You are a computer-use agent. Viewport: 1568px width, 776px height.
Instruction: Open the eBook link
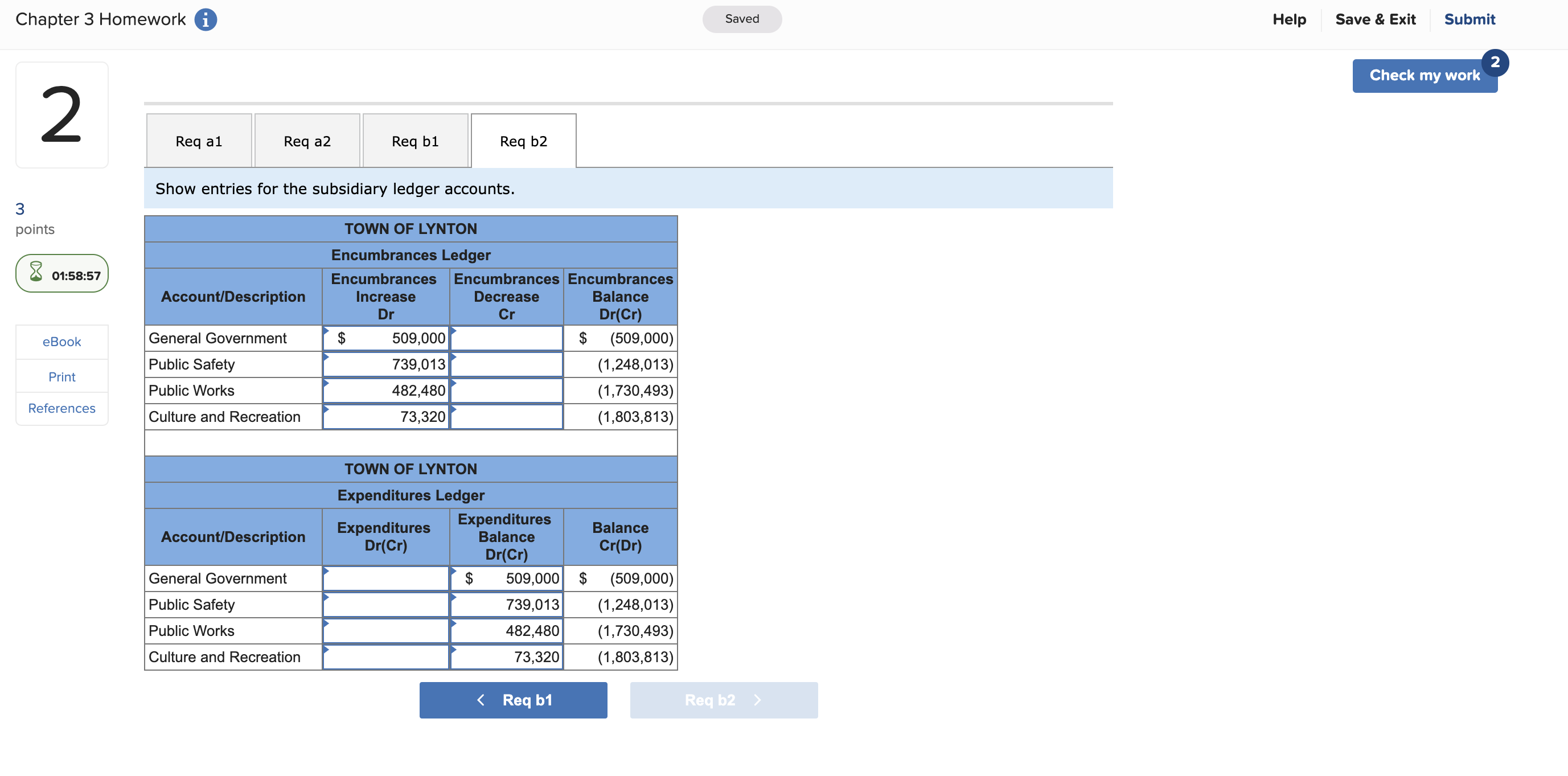coord(61,342)
